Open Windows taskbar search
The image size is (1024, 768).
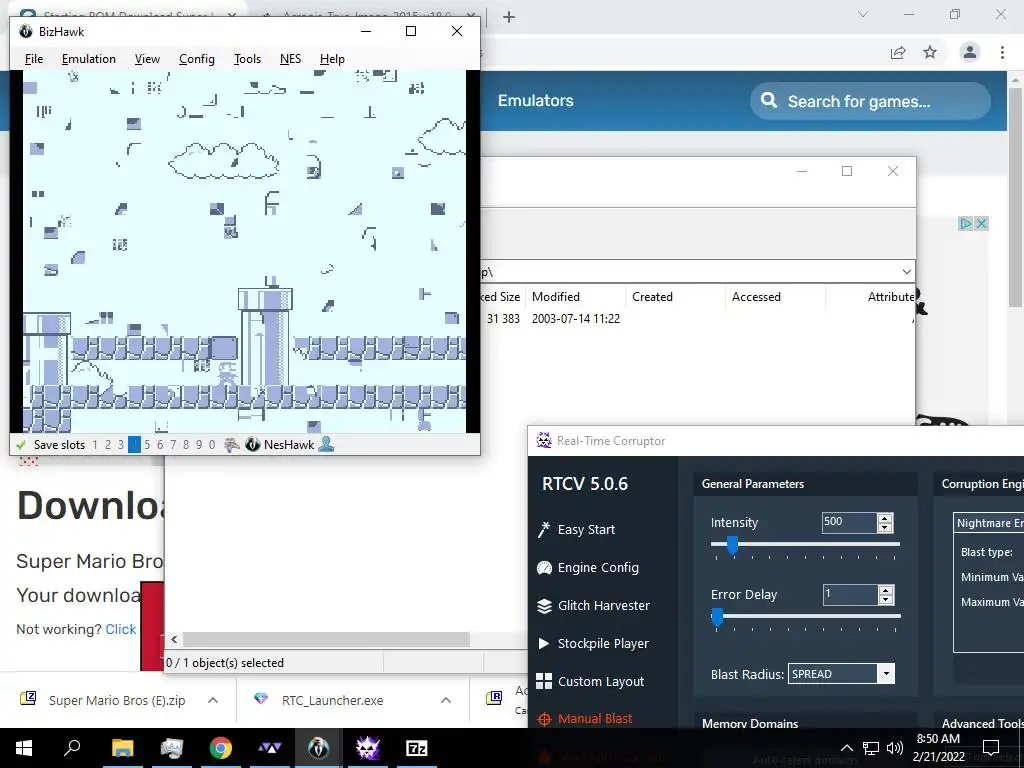72,748
